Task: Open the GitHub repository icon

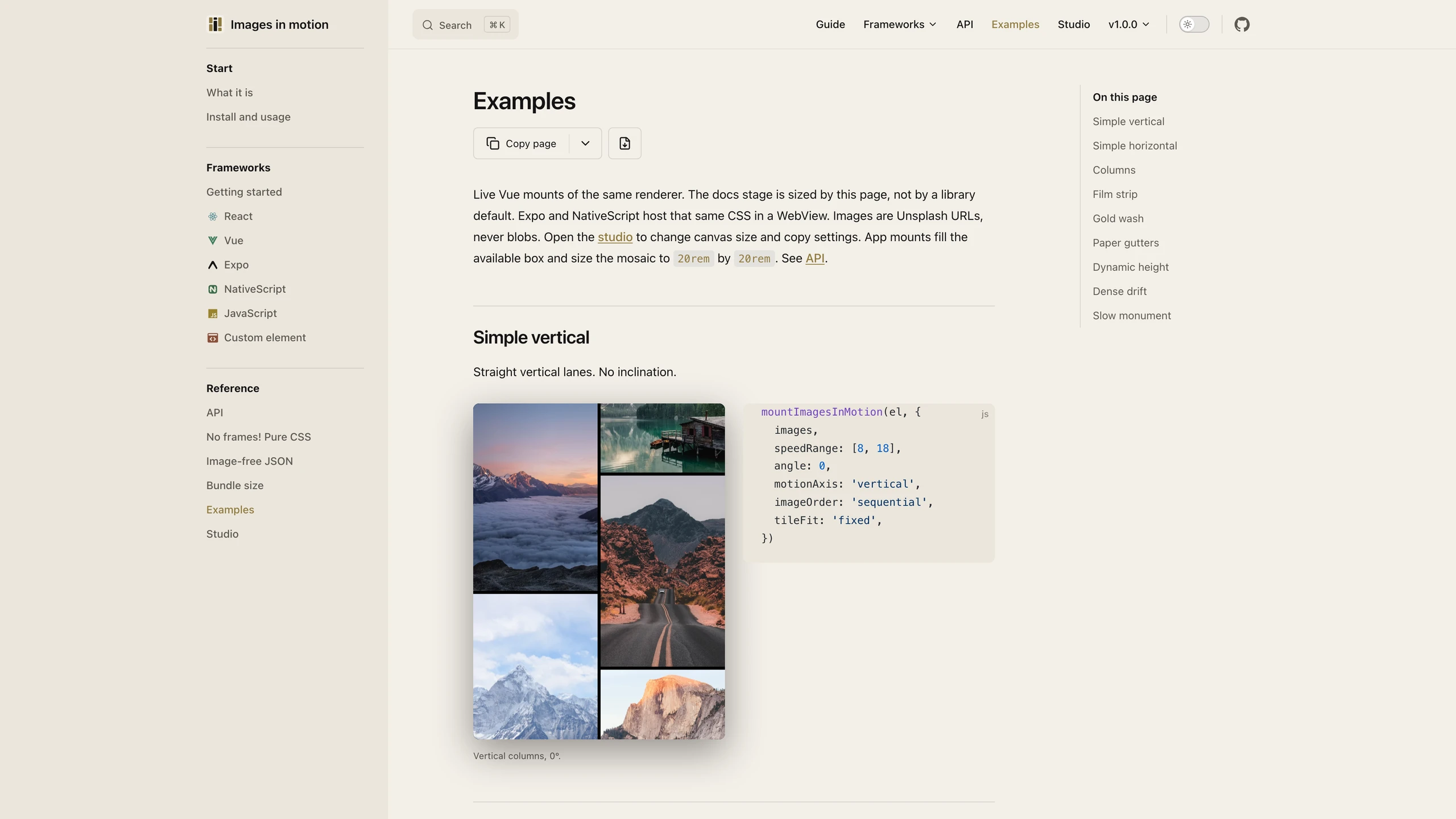Action: click(1242, 24)
